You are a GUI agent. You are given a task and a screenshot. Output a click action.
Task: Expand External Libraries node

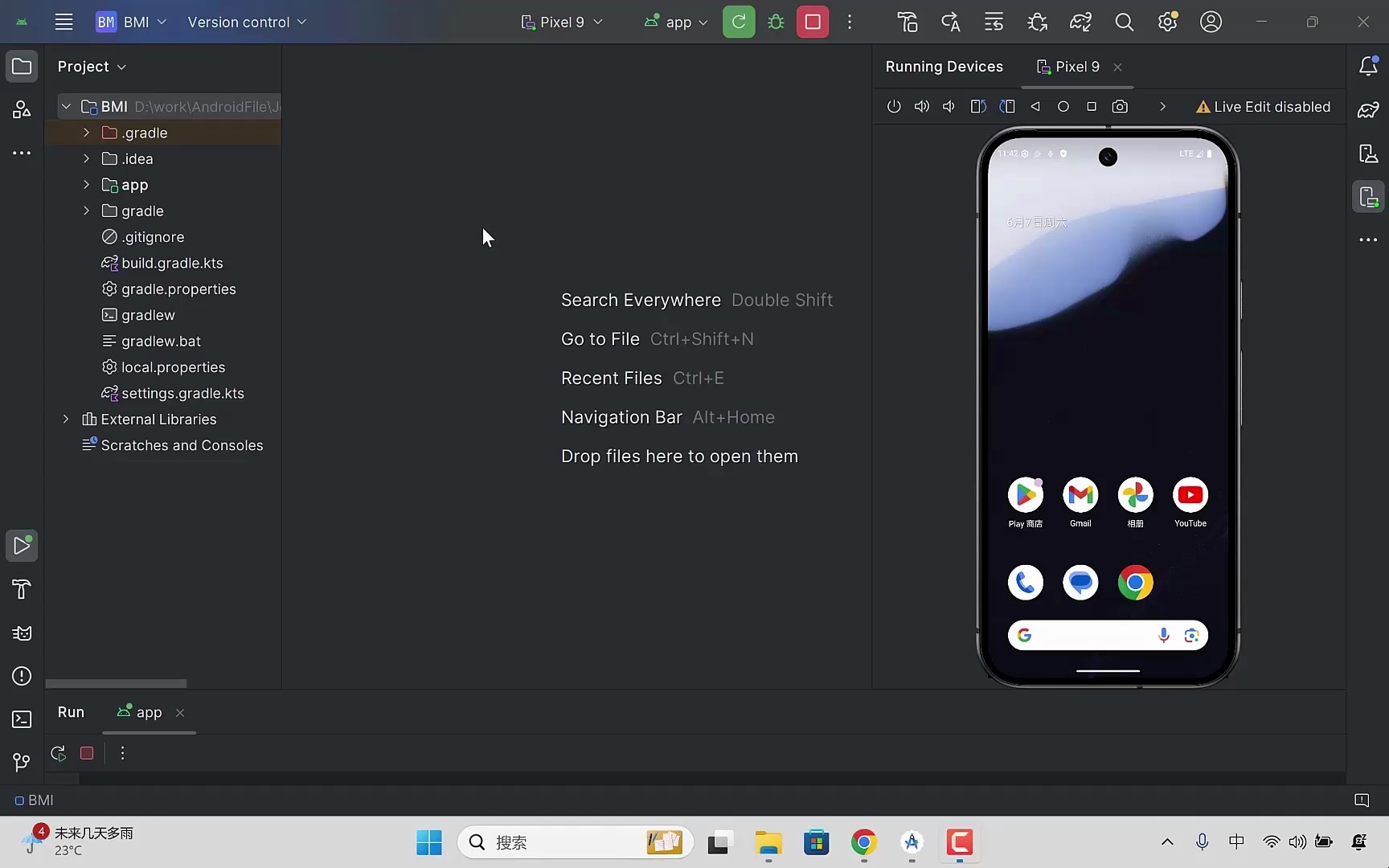point(66,419)
